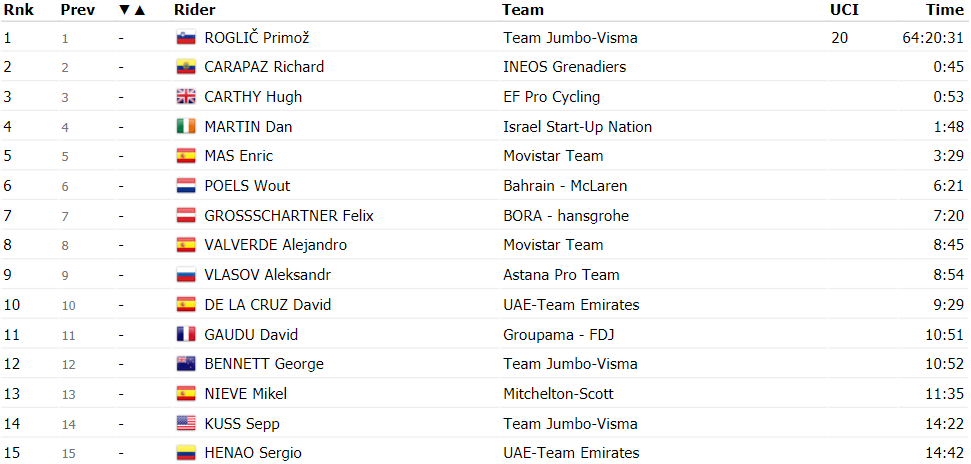The image size is (971, 464).
Task: Sort table by Time column header
Action: 945,10
